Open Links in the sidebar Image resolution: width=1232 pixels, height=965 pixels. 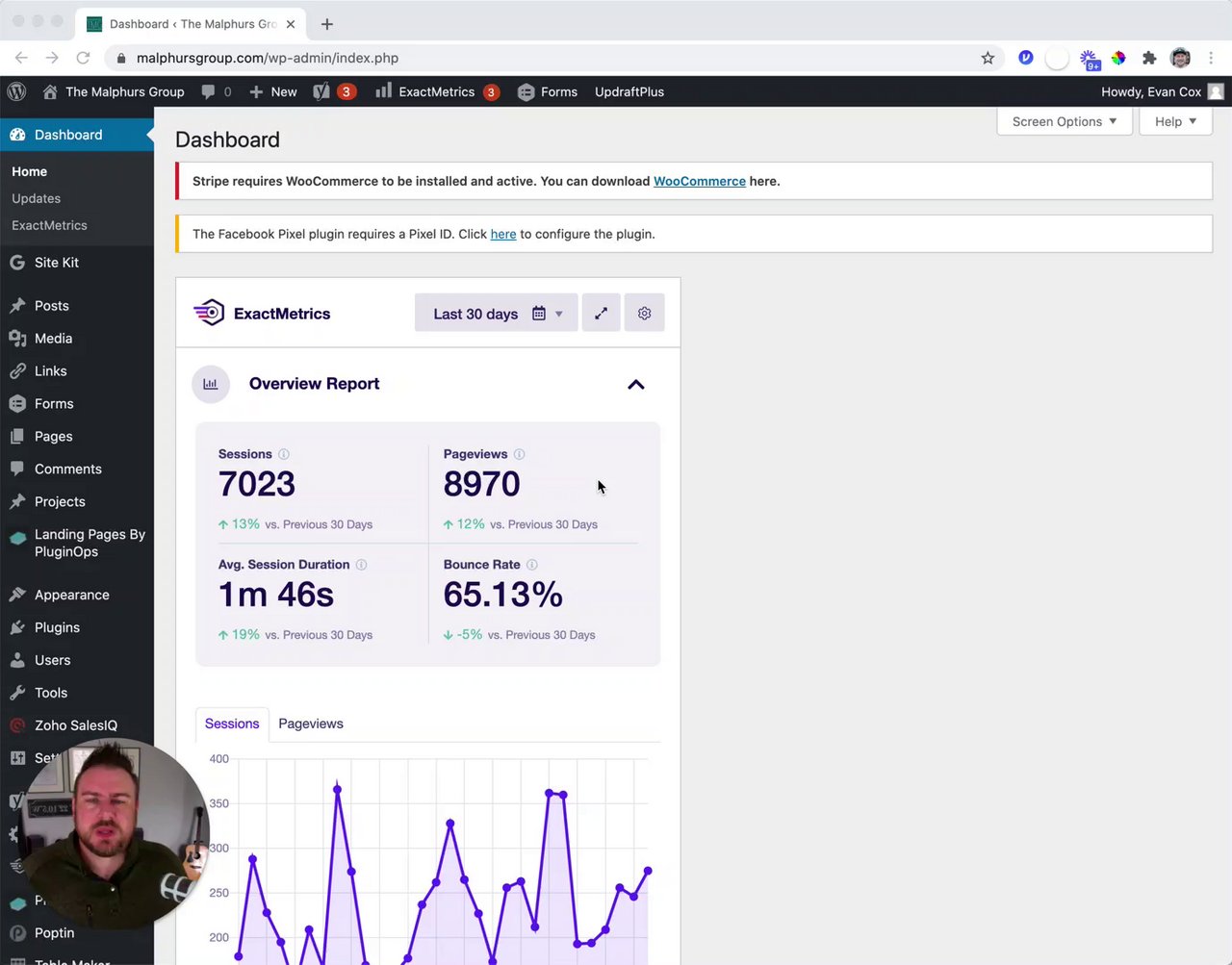click(77, 371)
